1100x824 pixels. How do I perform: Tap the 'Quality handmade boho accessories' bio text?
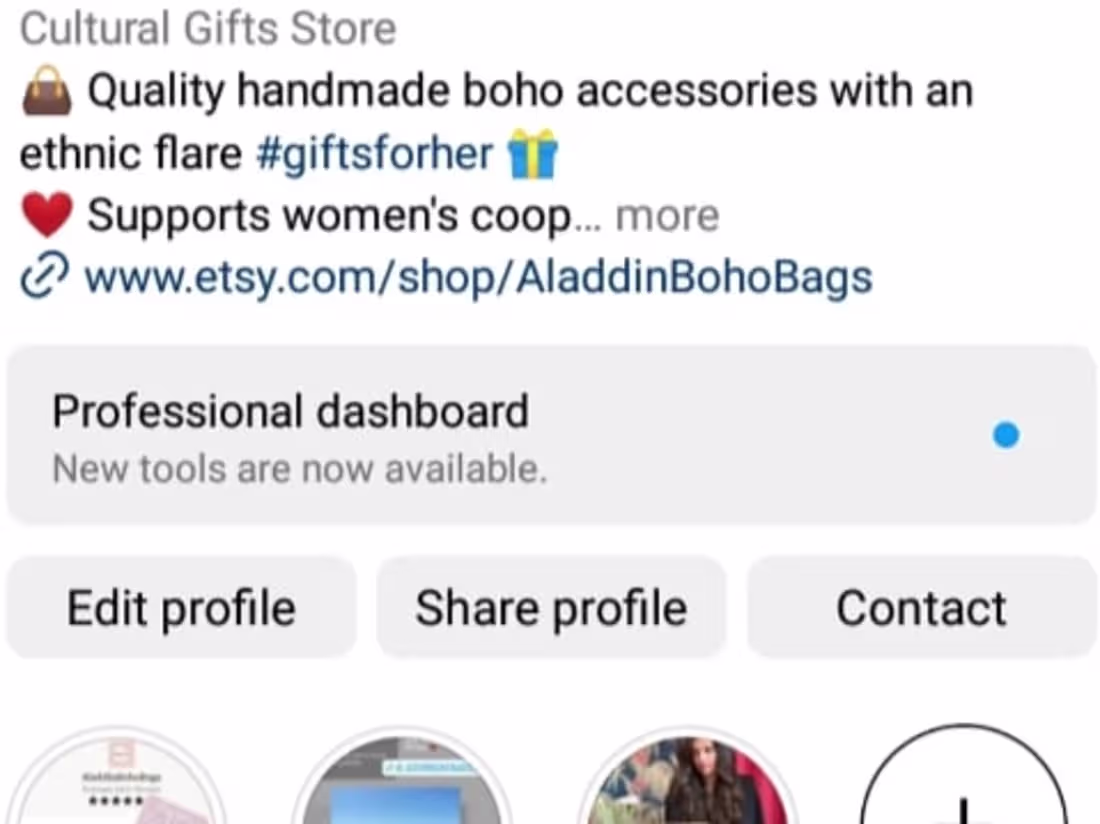tap(452, 91)
